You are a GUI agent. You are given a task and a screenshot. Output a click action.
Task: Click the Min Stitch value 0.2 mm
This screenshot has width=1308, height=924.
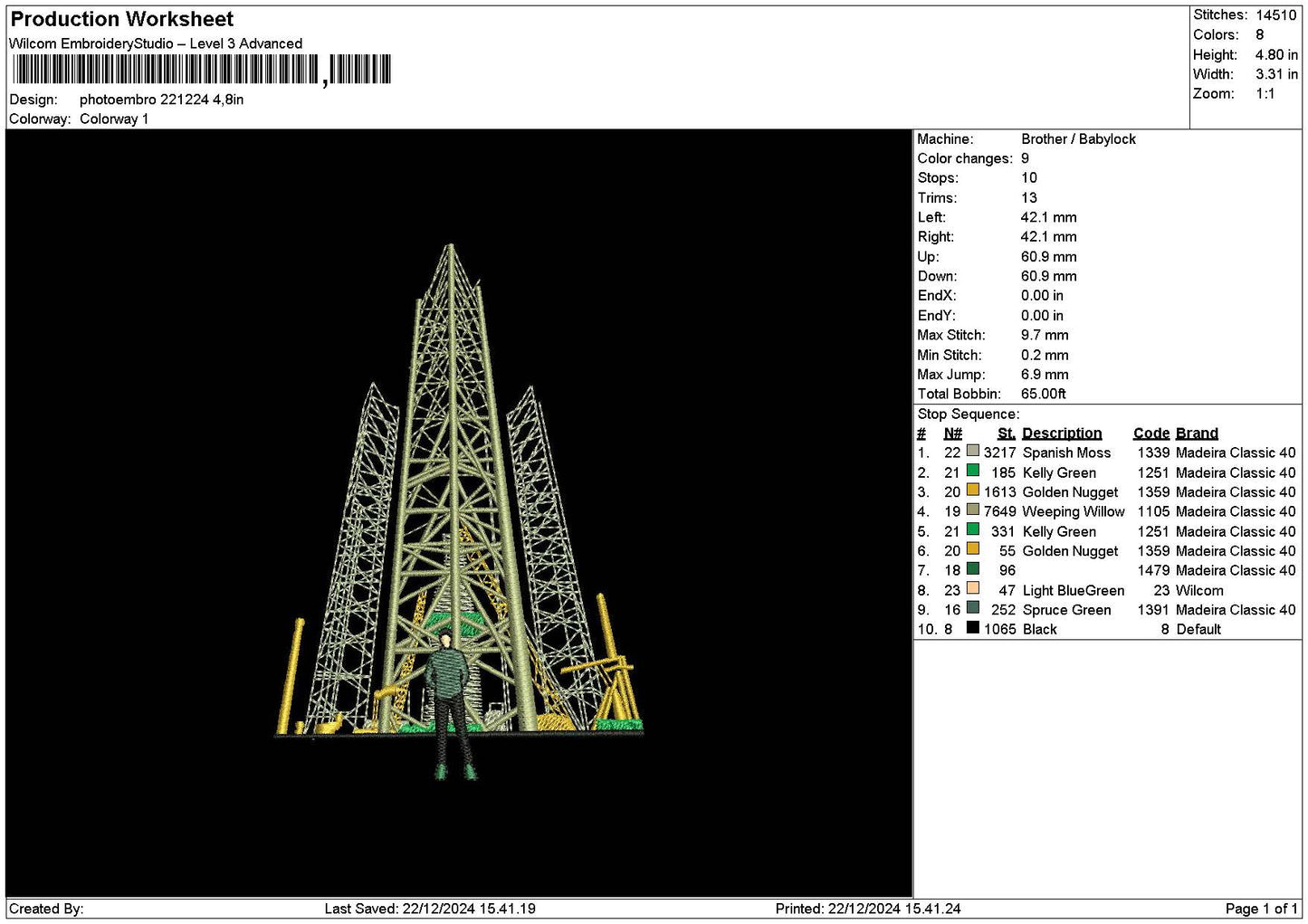click(x=1045, y=355)
